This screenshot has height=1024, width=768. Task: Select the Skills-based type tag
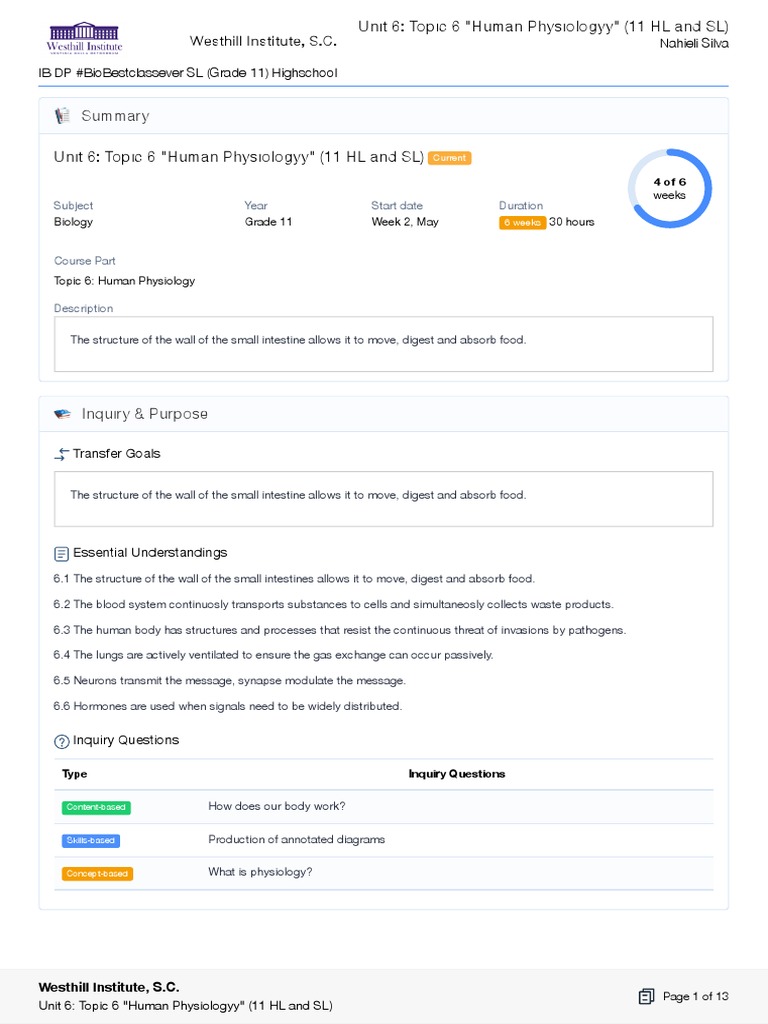click(91, 840)
